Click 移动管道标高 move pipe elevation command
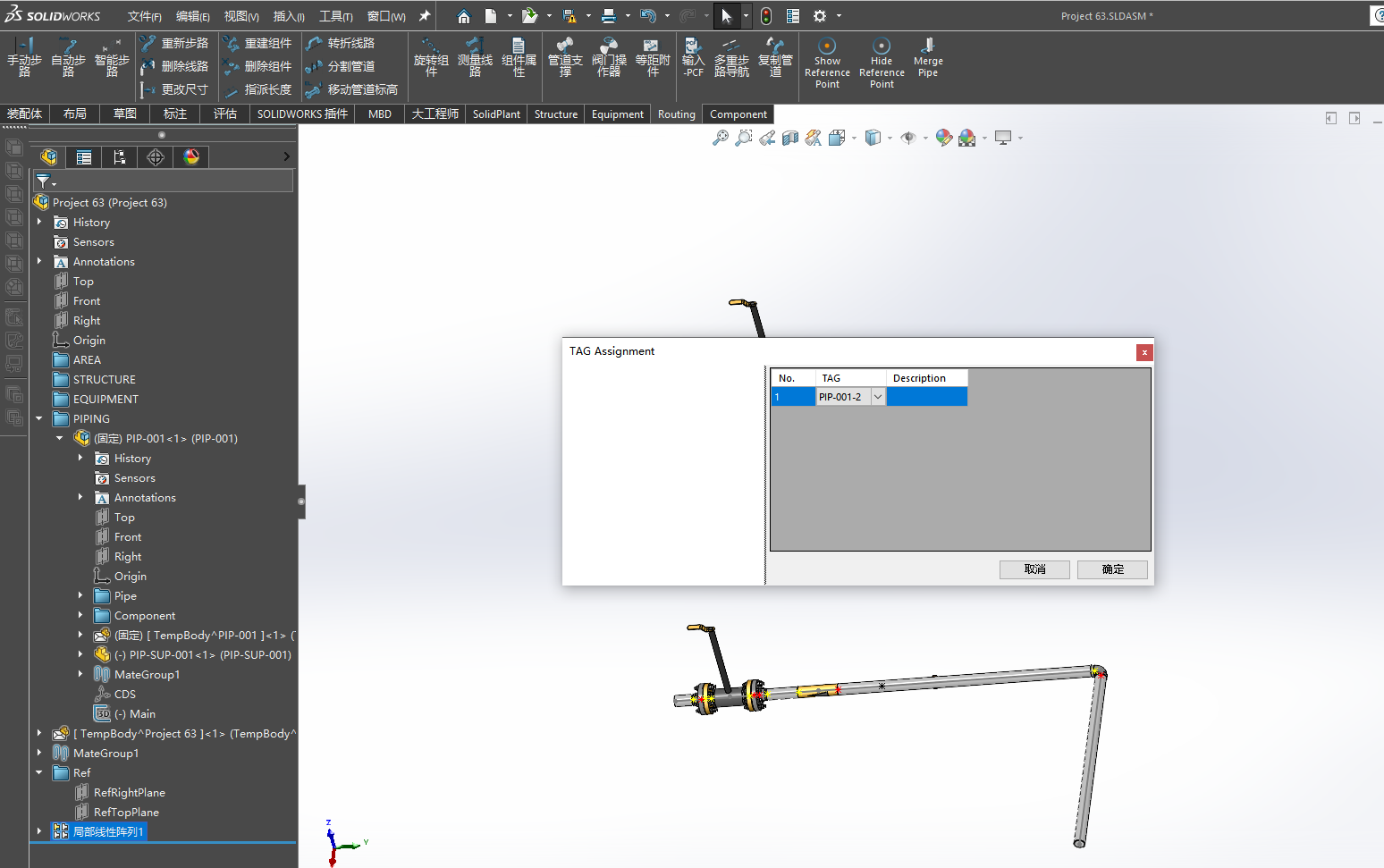The image size is (1384, 868). click(x=352, y=89)
